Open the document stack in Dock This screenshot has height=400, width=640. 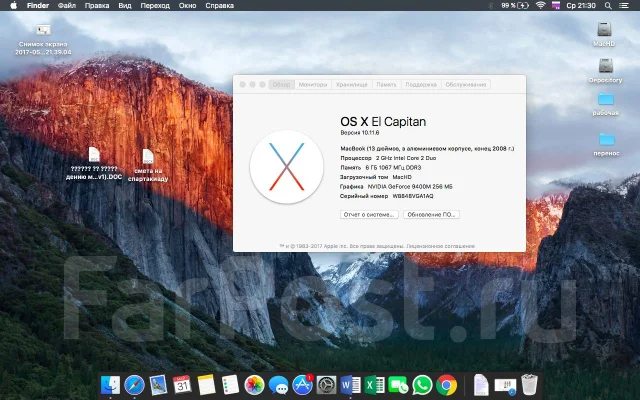pyautogui.click(x=481, y=385)
